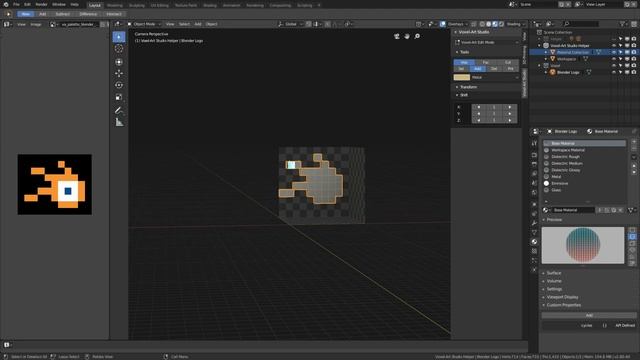Click the tan color swatch in sidebar
The height and width of the screenshot is (360, 640).
click(462, 77)
